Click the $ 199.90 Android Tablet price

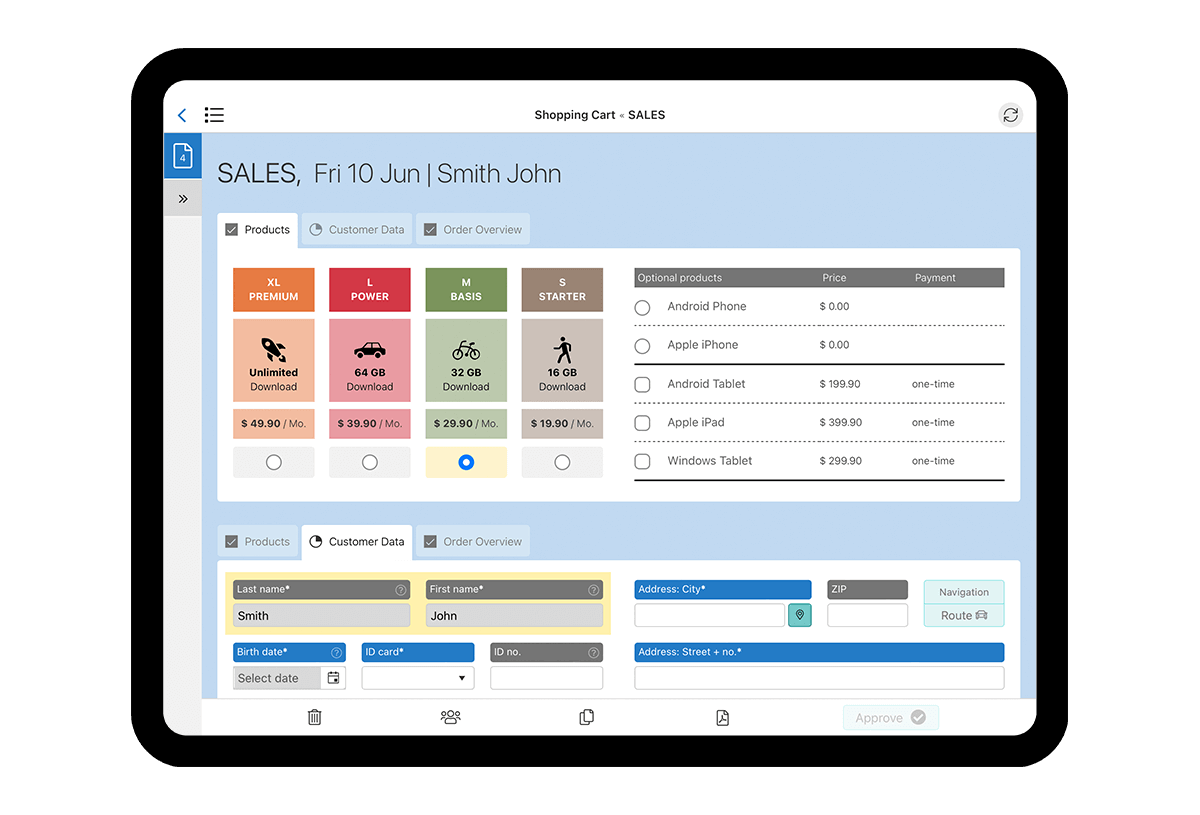coord(840,384)
